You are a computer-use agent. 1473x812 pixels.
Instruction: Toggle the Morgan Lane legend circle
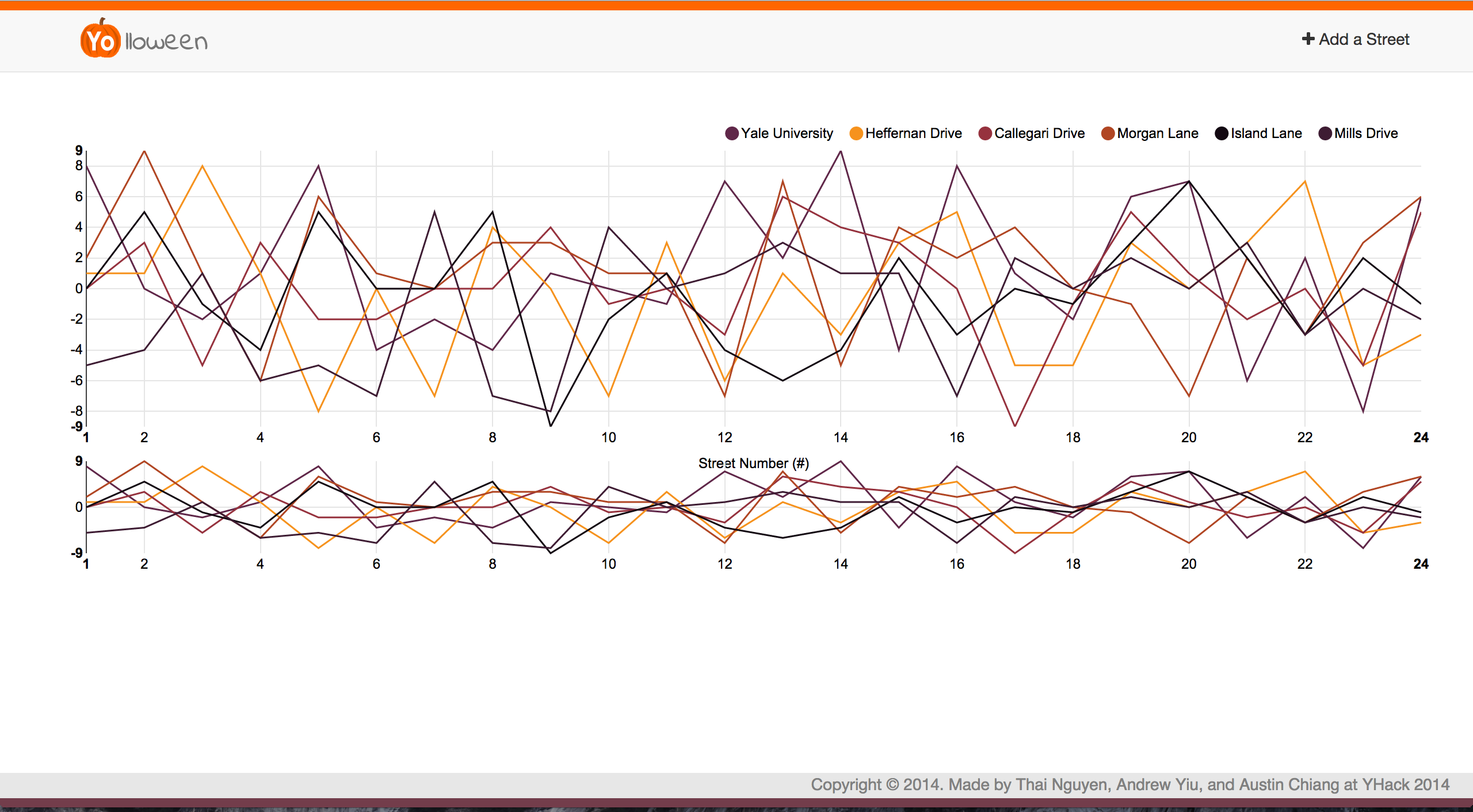1108,133
